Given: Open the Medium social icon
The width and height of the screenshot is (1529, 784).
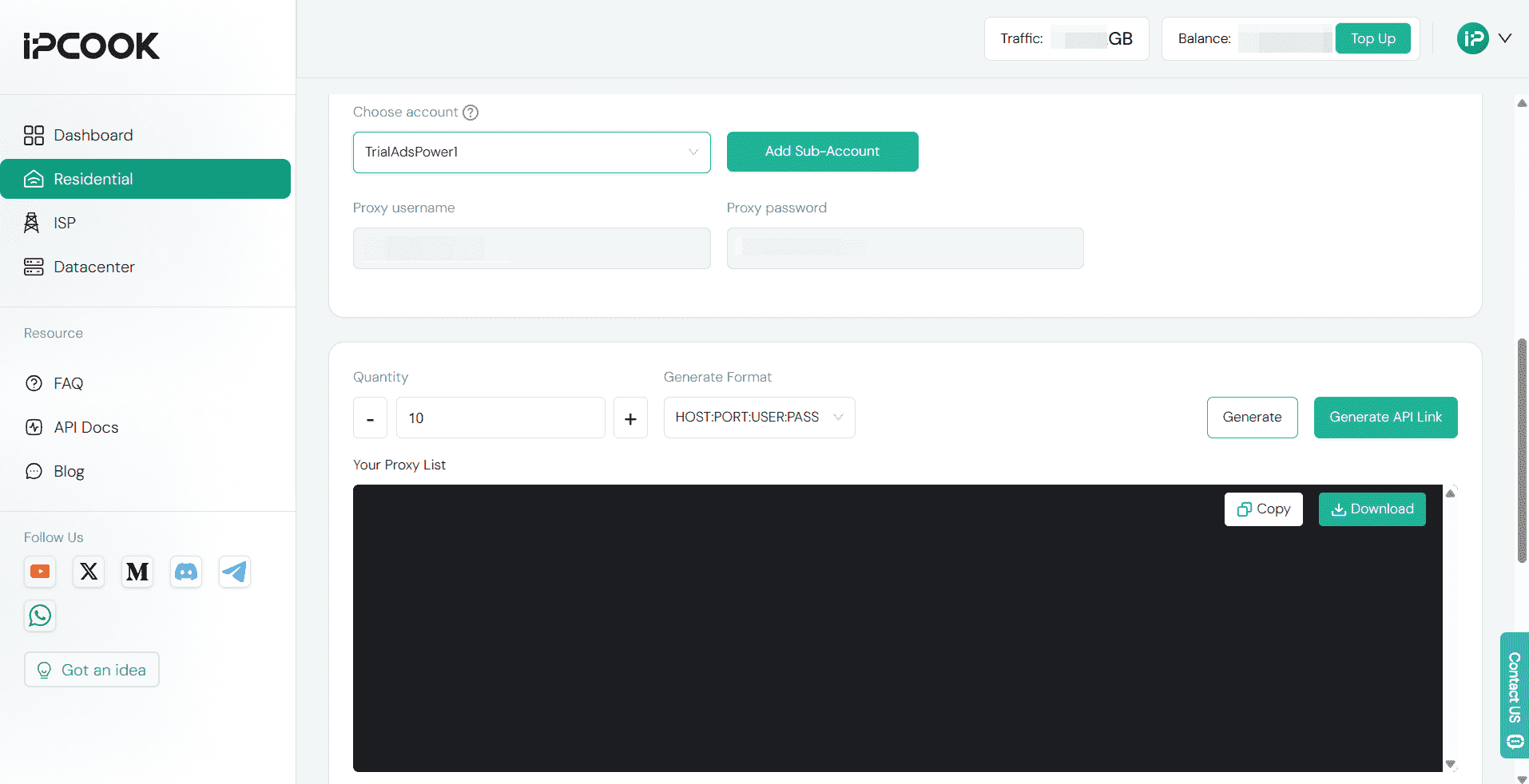Looking at the screenshot, I should [137, 572].
